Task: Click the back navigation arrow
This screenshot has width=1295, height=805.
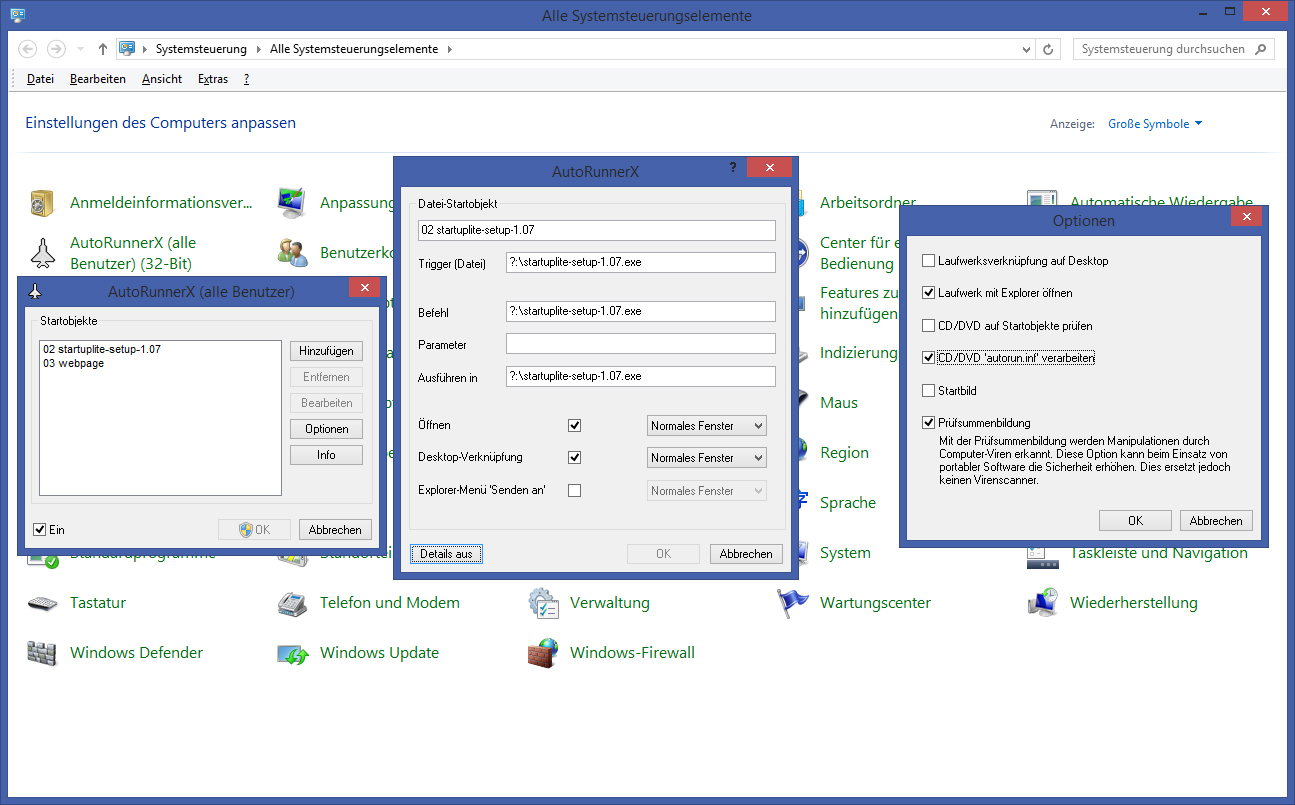Action: tap(28, 49)
